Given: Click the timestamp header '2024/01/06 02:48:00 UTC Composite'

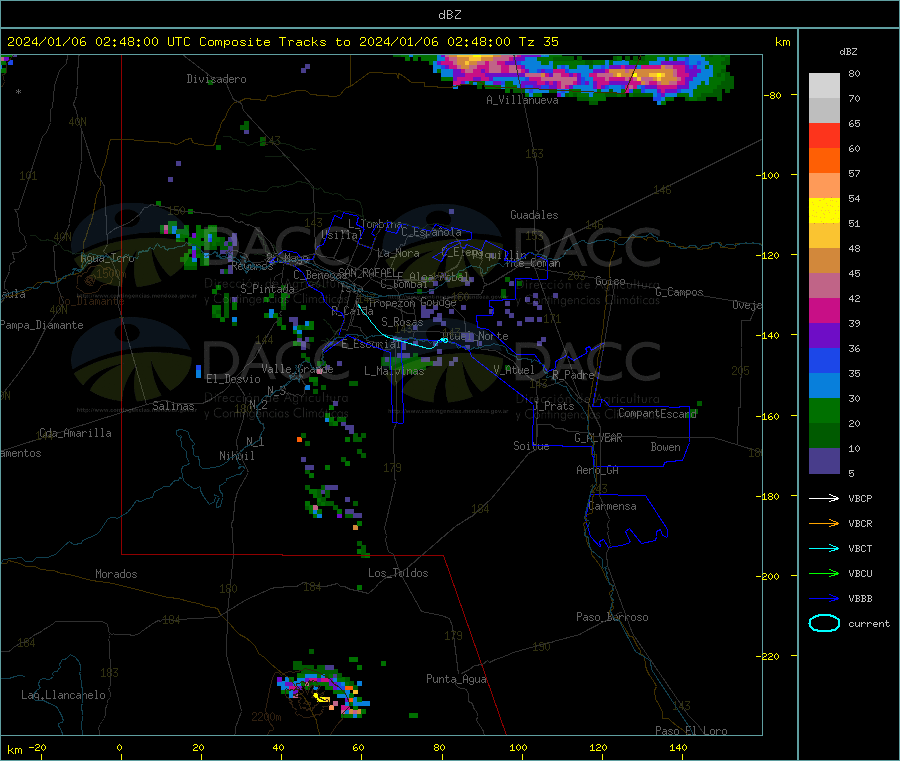Looking at the screenshot, I should pyautogui.click(x=138, y=42).
